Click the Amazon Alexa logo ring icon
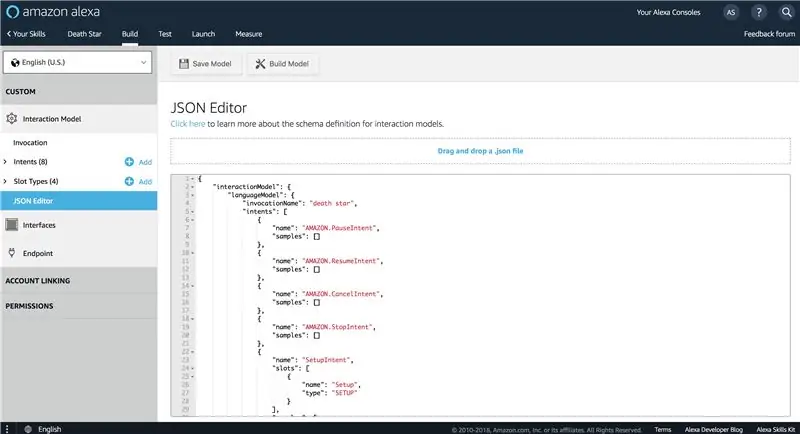Viewport: 800px width, 434px height. 13,12
